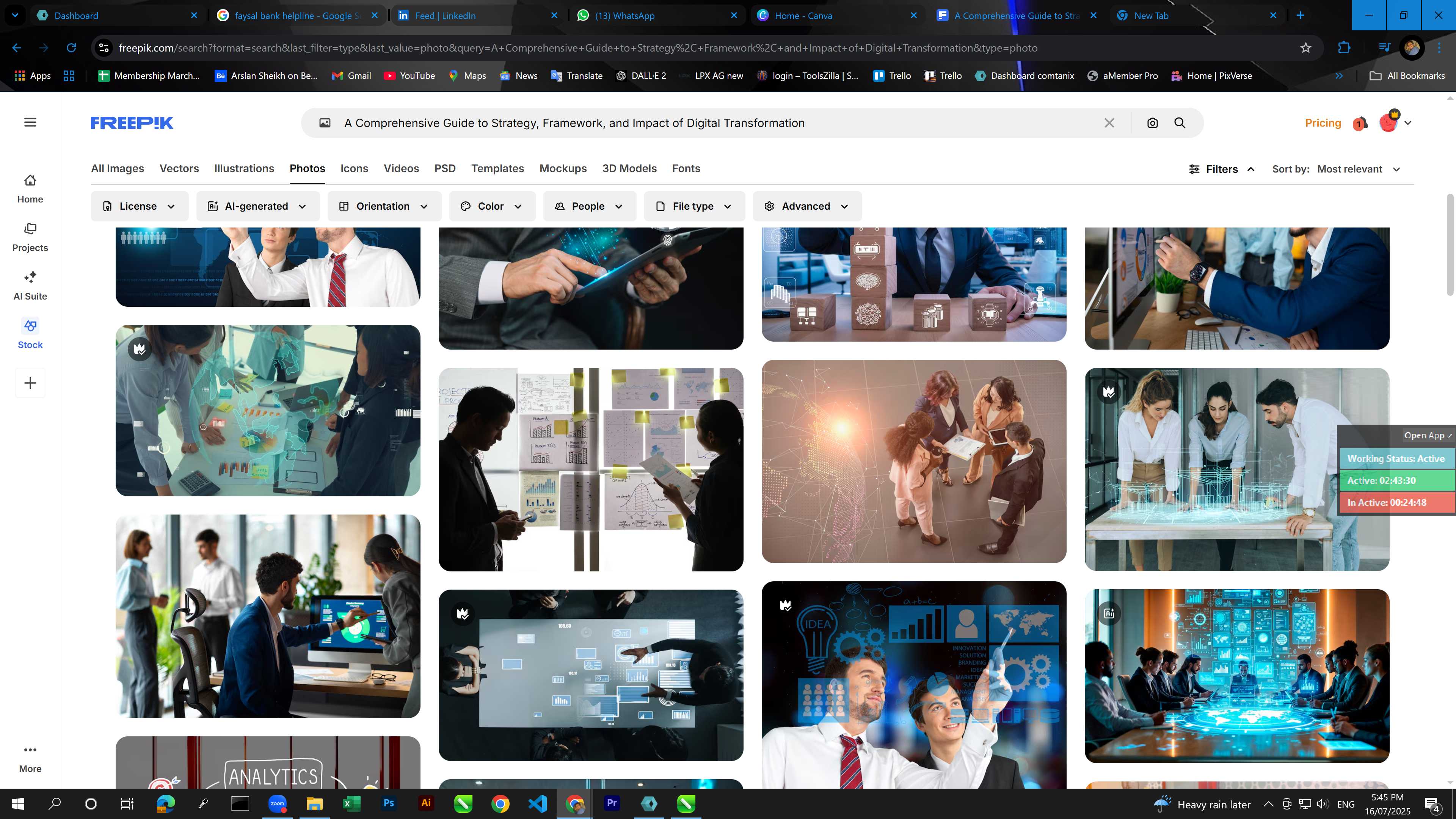Go to Home in Freepik sidebar
Image resolution: width=1456 pixels, height=819 pixels.
tap(30, 189)
